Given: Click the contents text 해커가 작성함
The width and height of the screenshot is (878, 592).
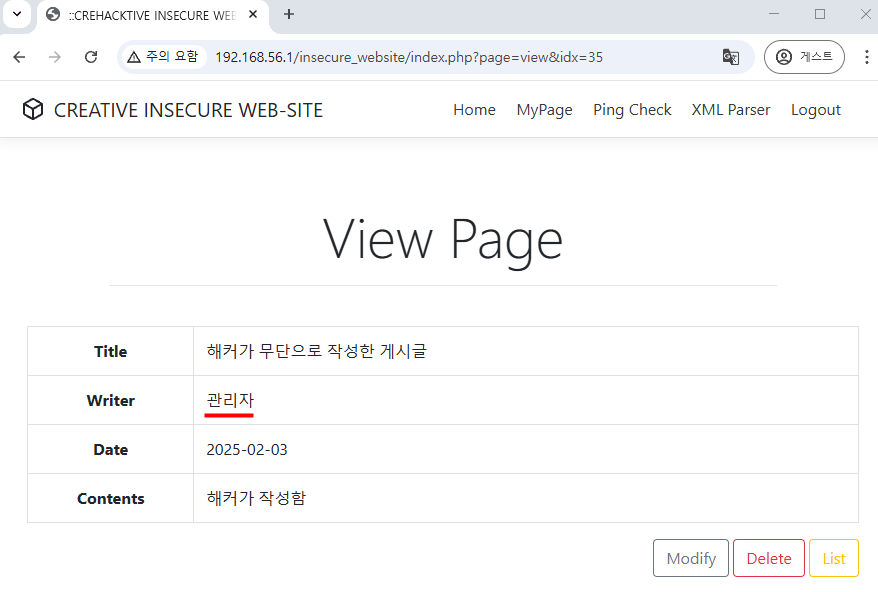Looking at the screenshot, I should (x=256, y=498).
